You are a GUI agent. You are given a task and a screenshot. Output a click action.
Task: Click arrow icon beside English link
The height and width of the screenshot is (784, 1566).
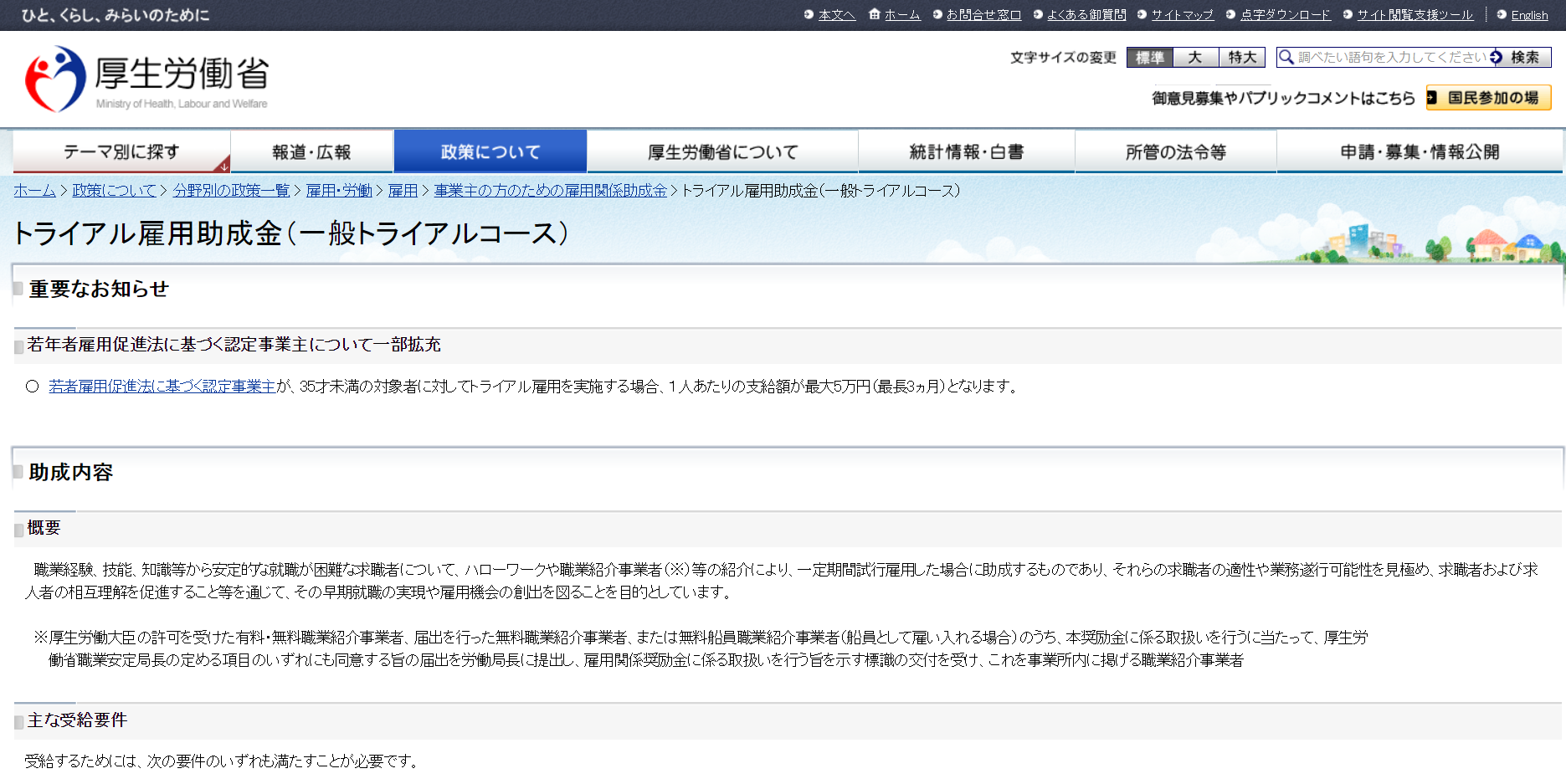[x=1502, y=14]
